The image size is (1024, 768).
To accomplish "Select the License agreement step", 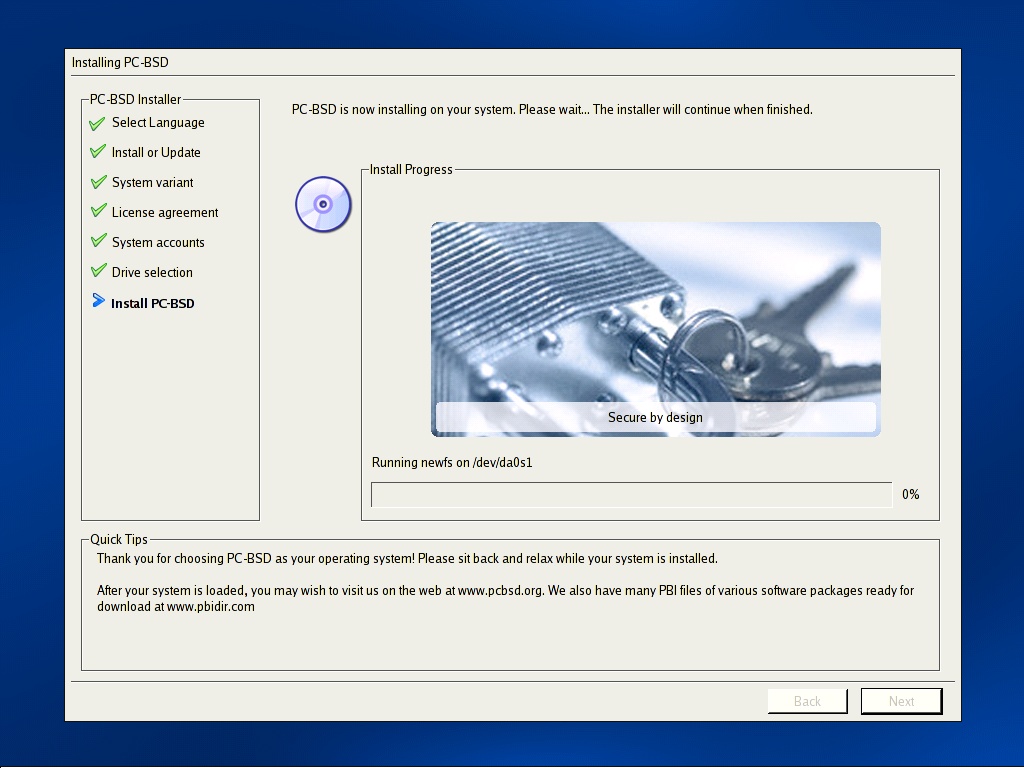I will click(165, 213).
